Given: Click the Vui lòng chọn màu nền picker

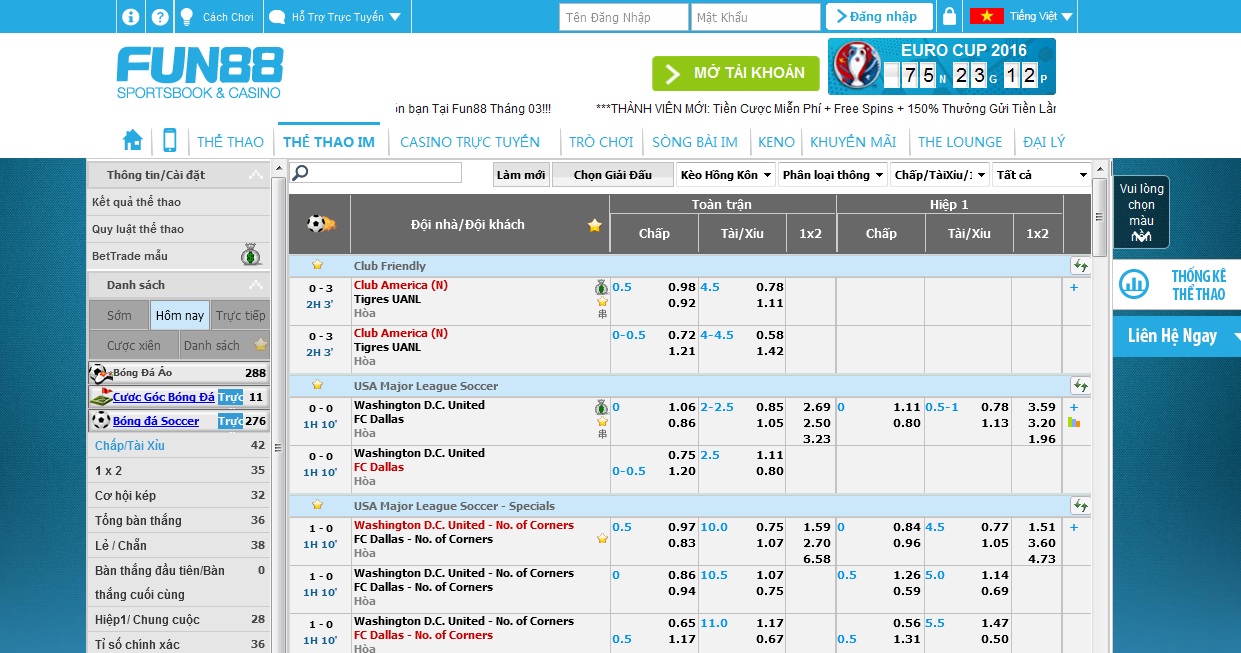Looking at the screenshot, I should 1141,212.
